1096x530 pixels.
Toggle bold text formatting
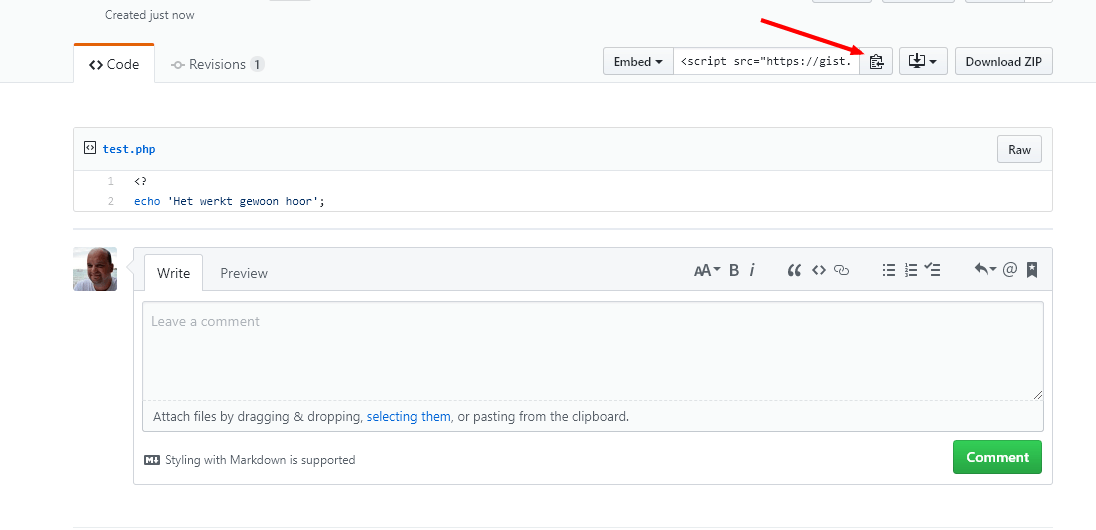click(734, 270)
